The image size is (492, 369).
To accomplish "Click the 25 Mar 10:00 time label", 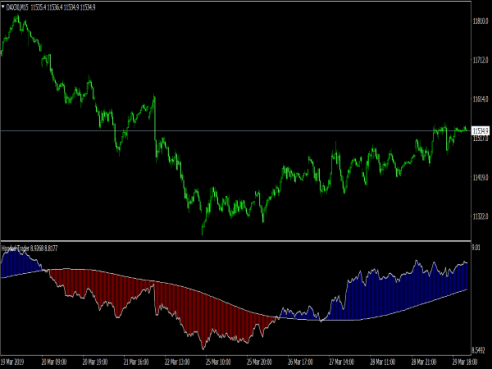I will tap(218, 362).
